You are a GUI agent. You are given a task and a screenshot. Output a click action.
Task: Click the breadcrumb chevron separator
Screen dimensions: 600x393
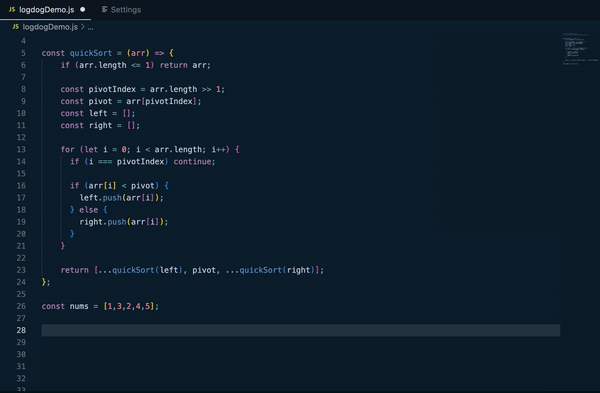coord(83,27)
